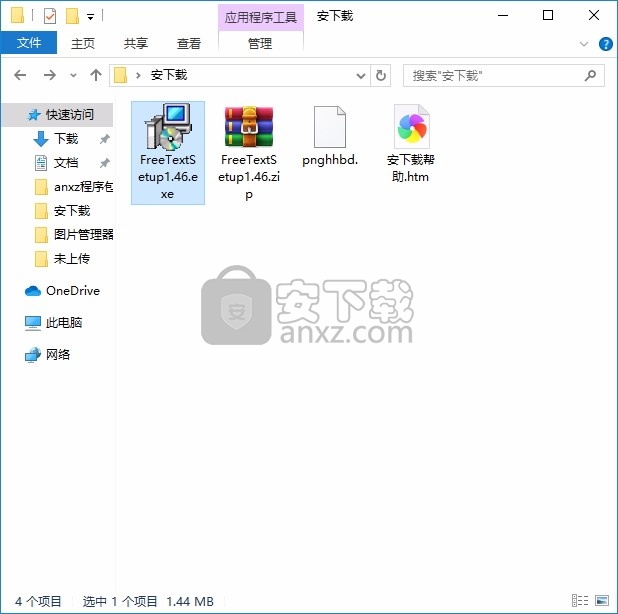This screenshot has width=618, height=614.
Task: Select OneDrive in the navigation pane
Action: click(72, 291)
